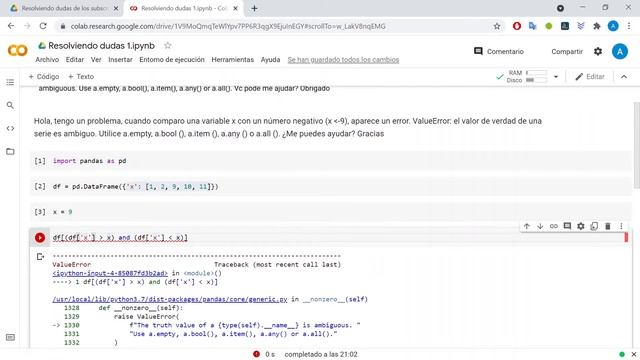Click the browser address bar URL
640x360 pixels.
pos(228,26)
